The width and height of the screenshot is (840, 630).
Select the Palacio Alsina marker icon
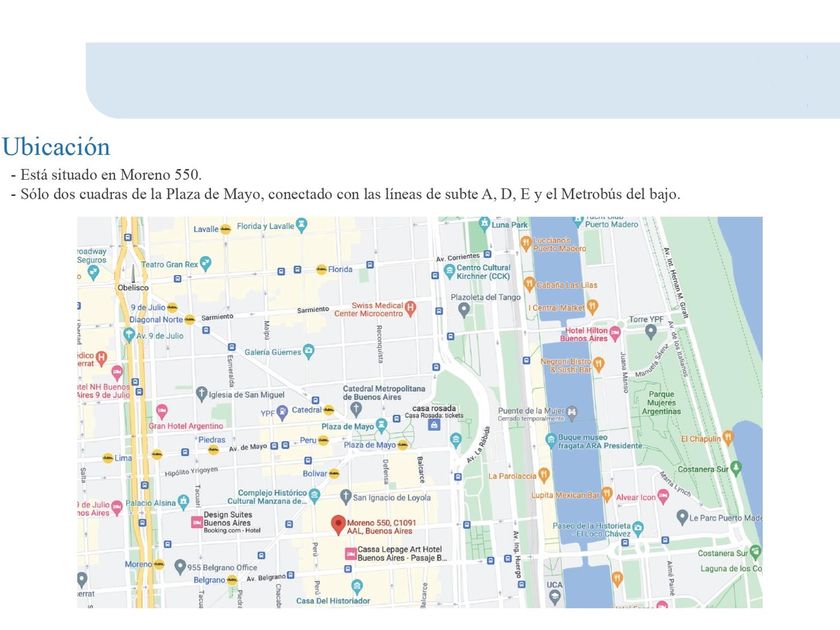click(x=183, y=502)
